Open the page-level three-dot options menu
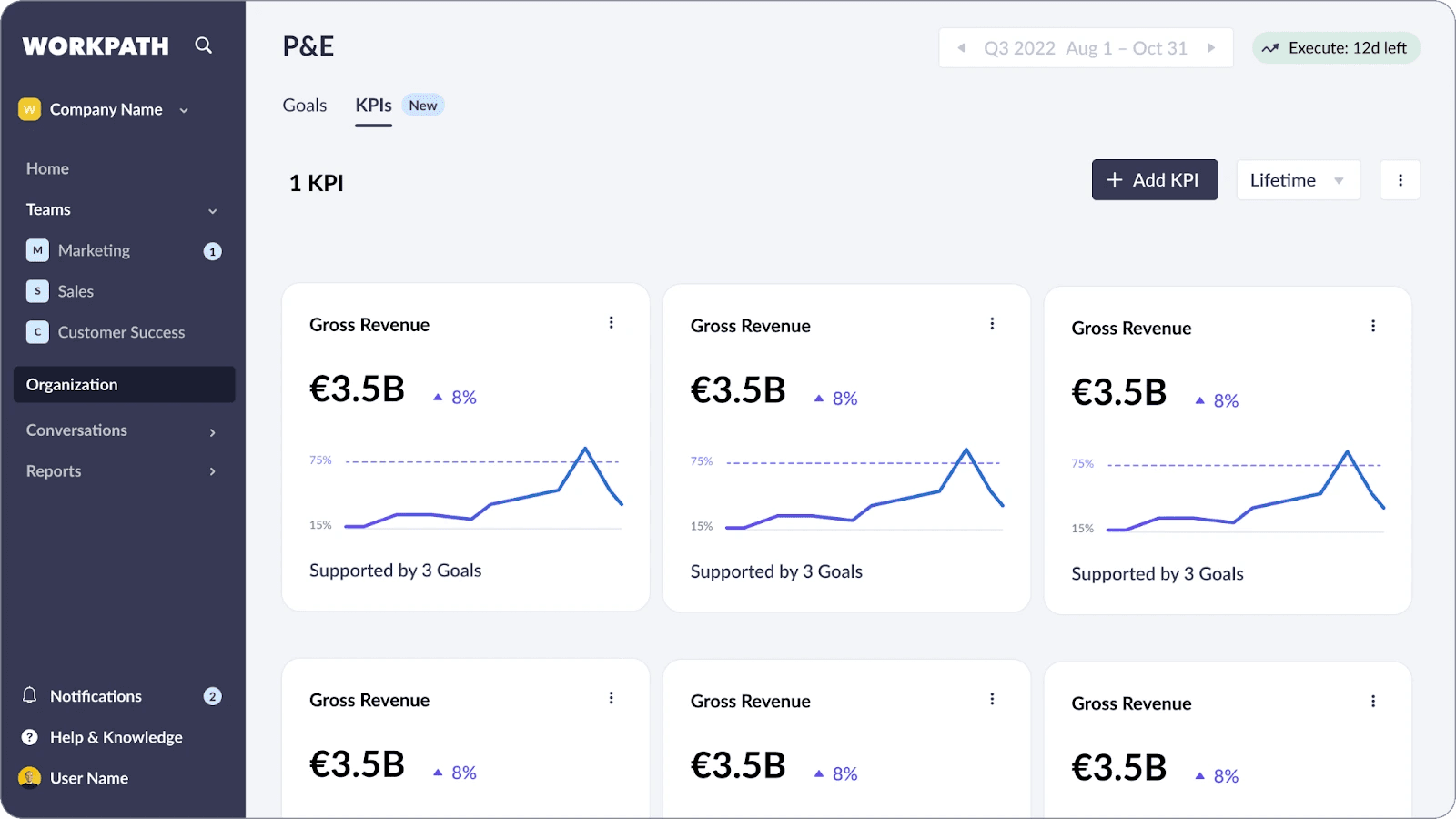This screenshot has height=819, width=1456. pyautogui.click(x=1400, y=180)
